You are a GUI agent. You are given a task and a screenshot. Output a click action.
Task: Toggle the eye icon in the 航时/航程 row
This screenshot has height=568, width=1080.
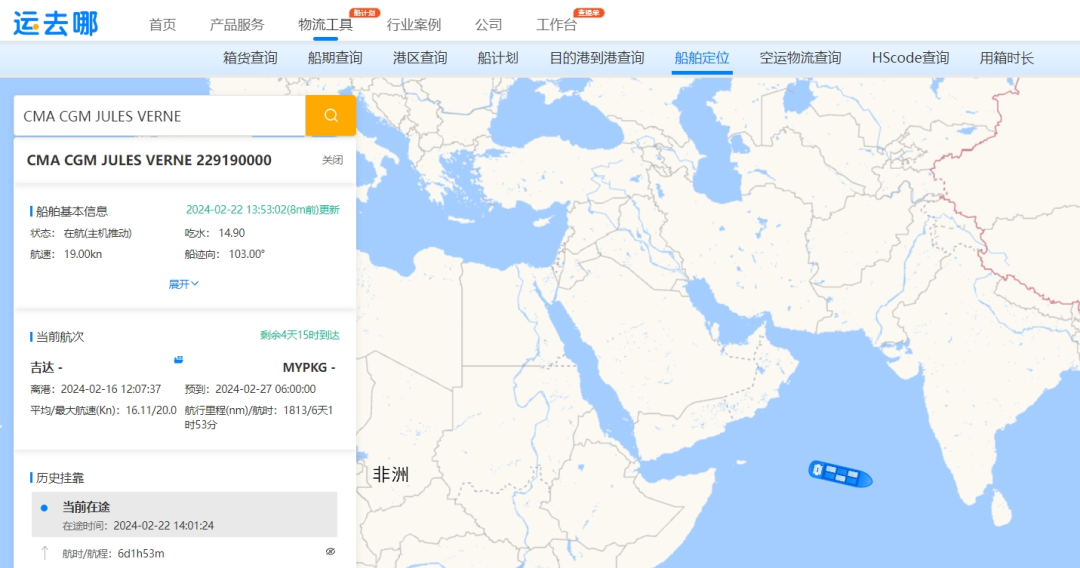click(331, 552)
